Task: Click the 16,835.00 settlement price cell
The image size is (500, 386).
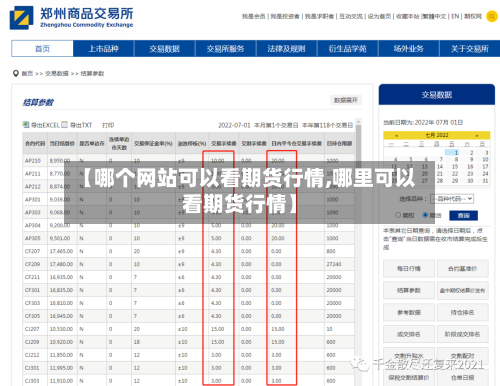Action: [61, 290]
